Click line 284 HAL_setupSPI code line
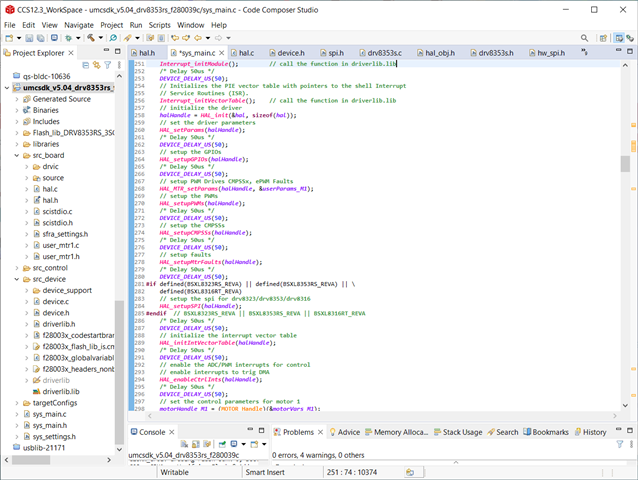 (200, 306)
